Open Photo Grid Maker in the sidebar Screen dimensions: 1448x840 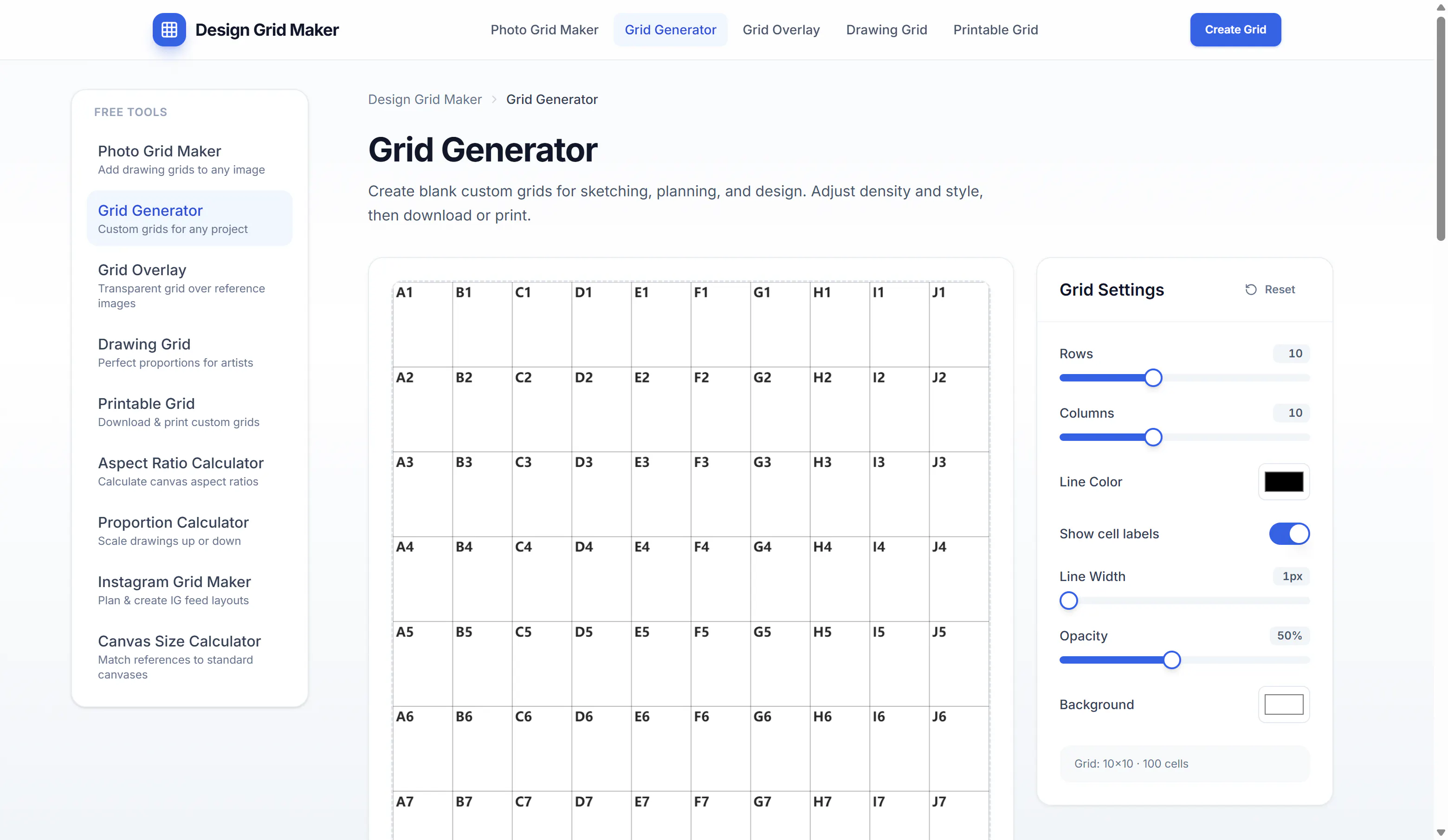(190, 159)
